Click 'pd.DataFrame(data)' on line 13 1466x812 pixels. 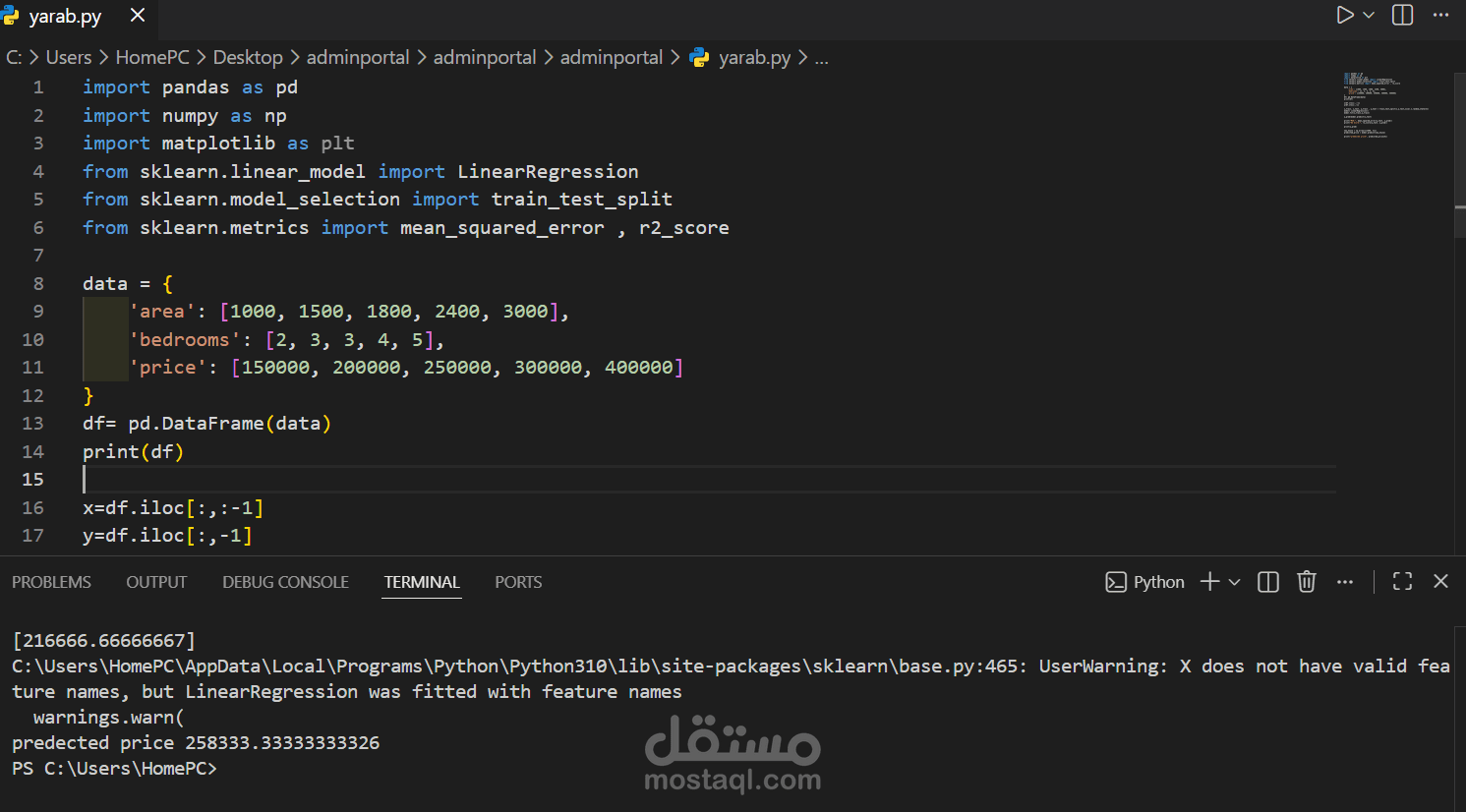(230, 423)
